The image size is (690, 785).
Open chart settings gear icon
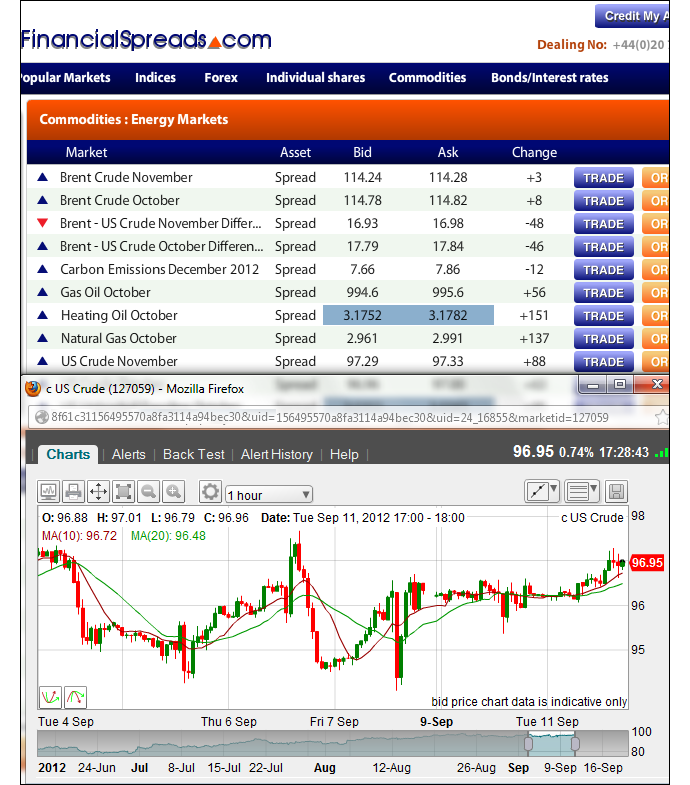[210, 492]
